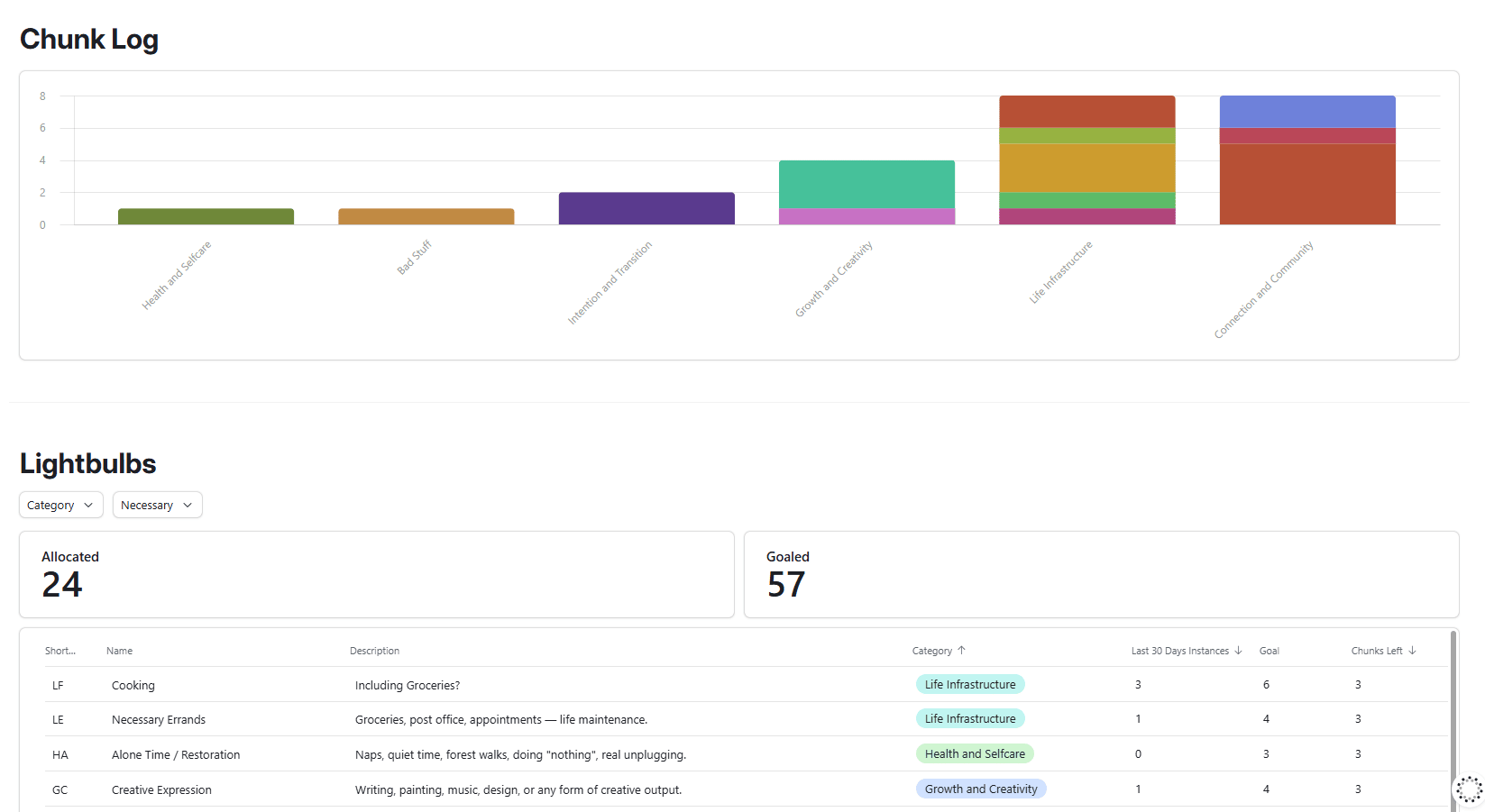Click the Health and Selfcare category tag

[975, 754]
